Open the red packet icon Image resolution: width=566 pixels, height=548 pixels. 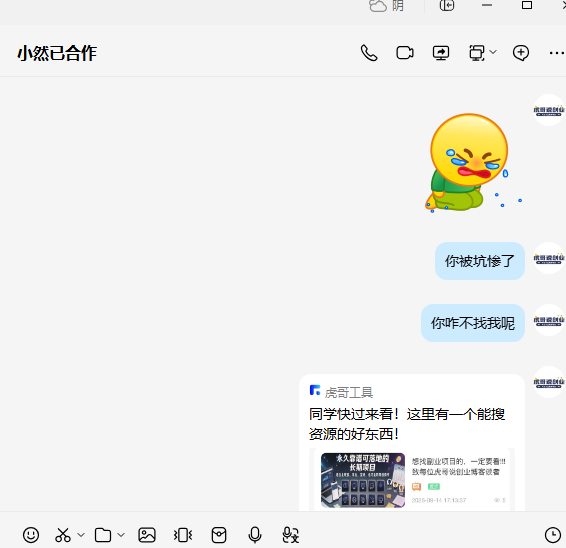tap(219, 535)
